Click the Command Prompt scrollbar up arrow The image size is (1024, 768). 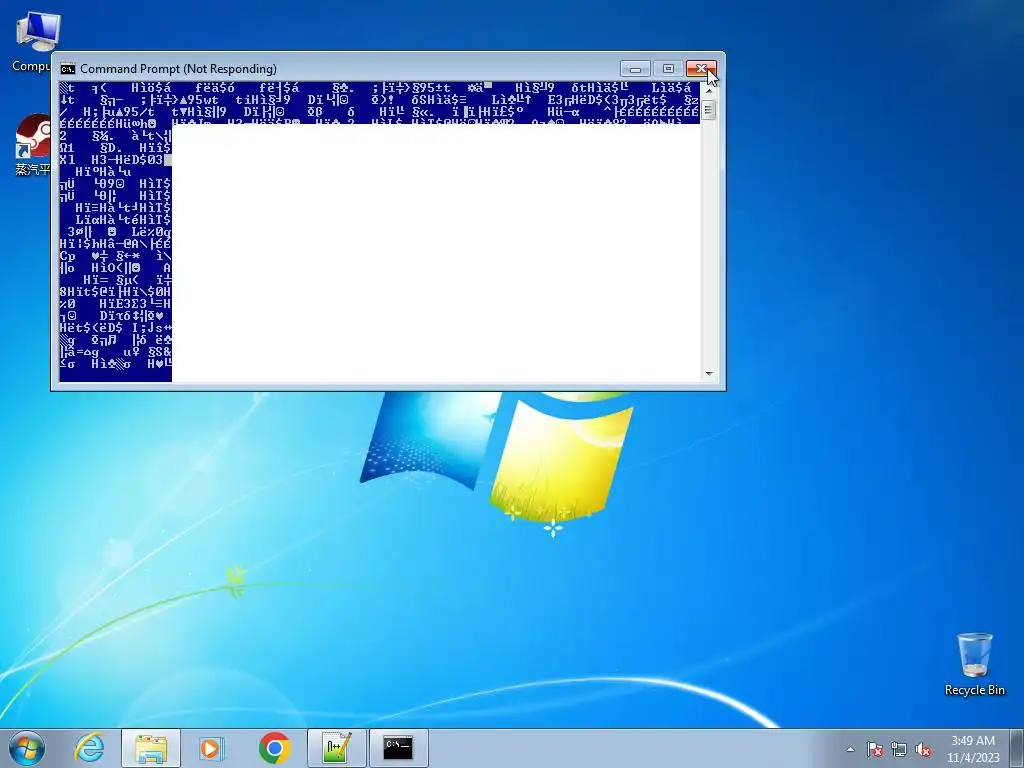click(709, 89)
